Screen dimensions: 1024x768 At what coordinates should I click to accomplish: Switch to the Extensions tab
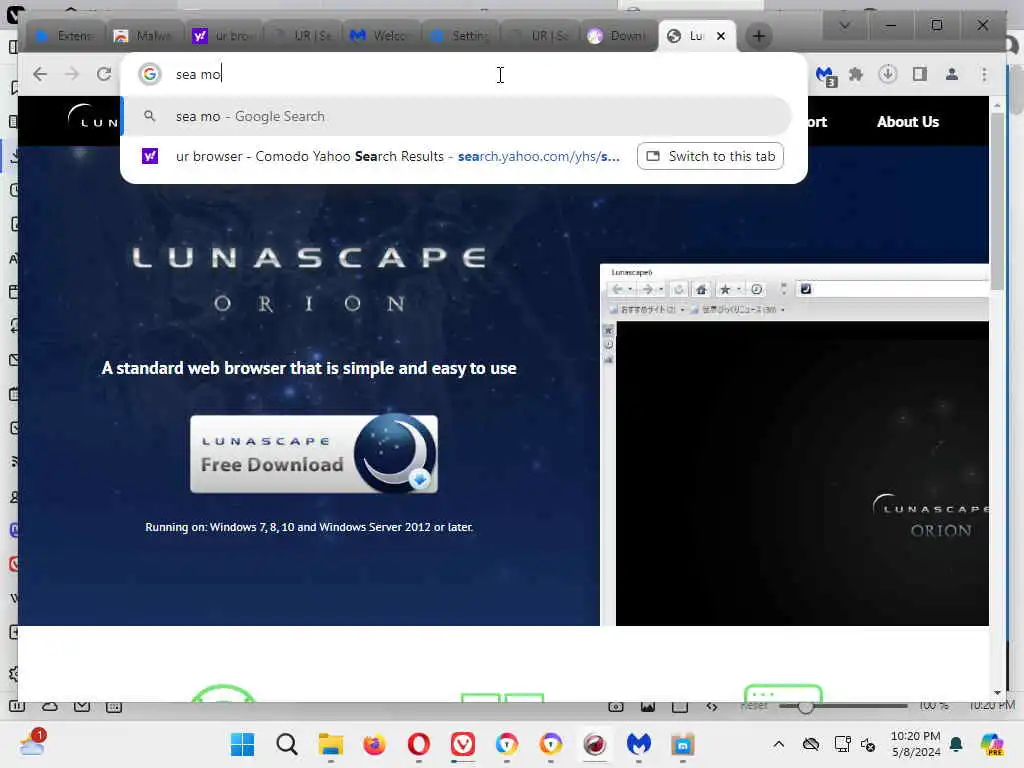[65, 36]
